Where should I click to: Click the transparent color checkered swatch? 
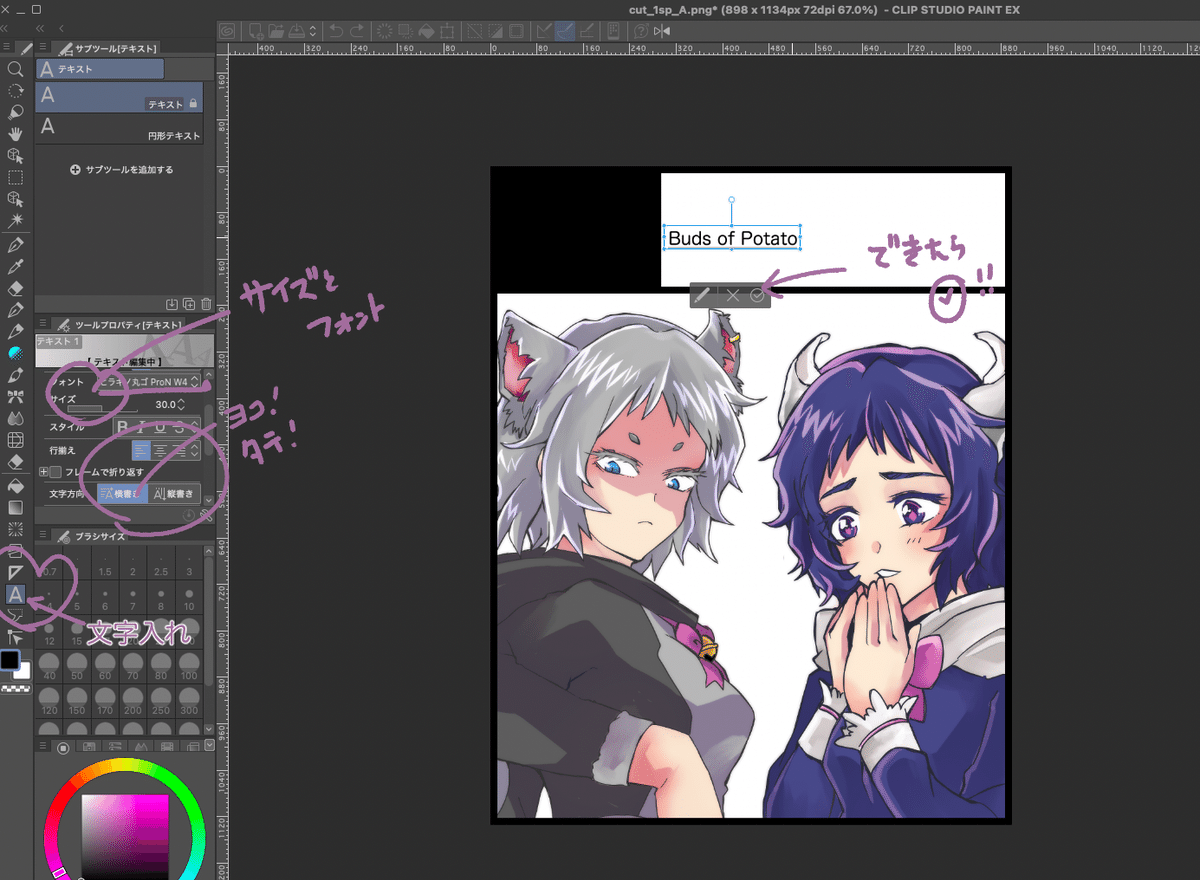(17, 688)
